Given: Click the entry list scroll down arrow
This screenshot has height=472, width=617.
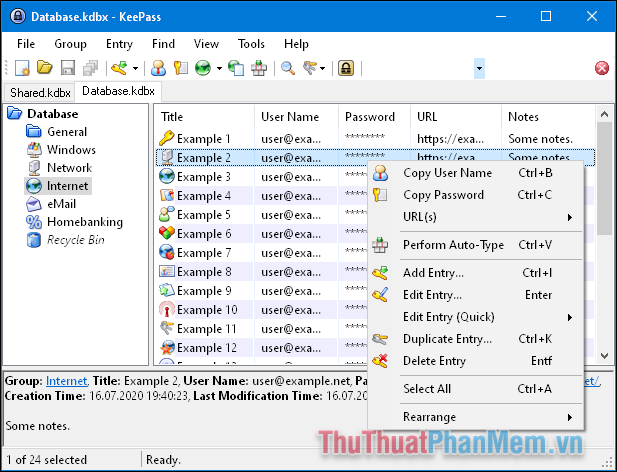Looking at the screenshot, I should pos(604,356).
